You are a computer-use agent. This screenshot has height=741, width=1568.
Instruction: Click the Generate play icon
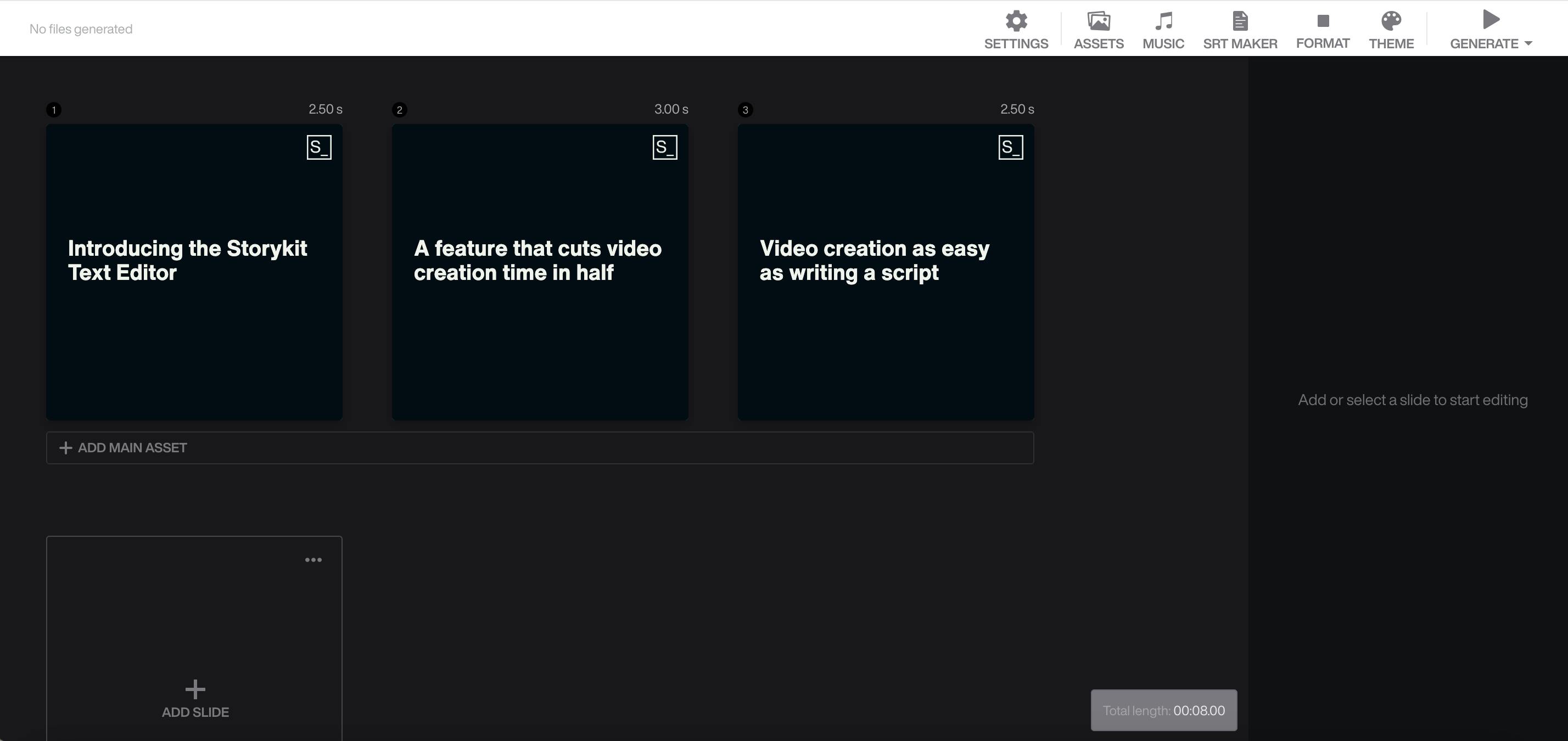pos(1491,20)
